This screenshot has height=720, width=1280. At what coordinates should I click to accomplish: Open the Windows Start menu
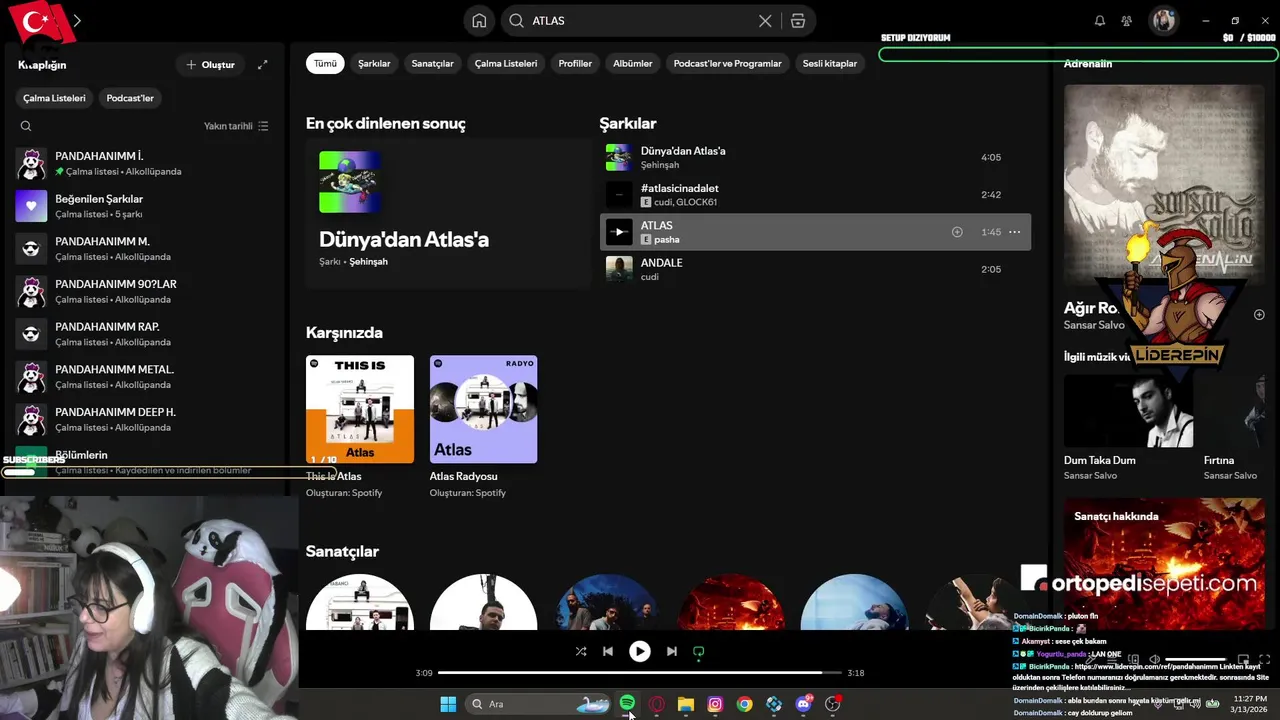tap(448, 704)
